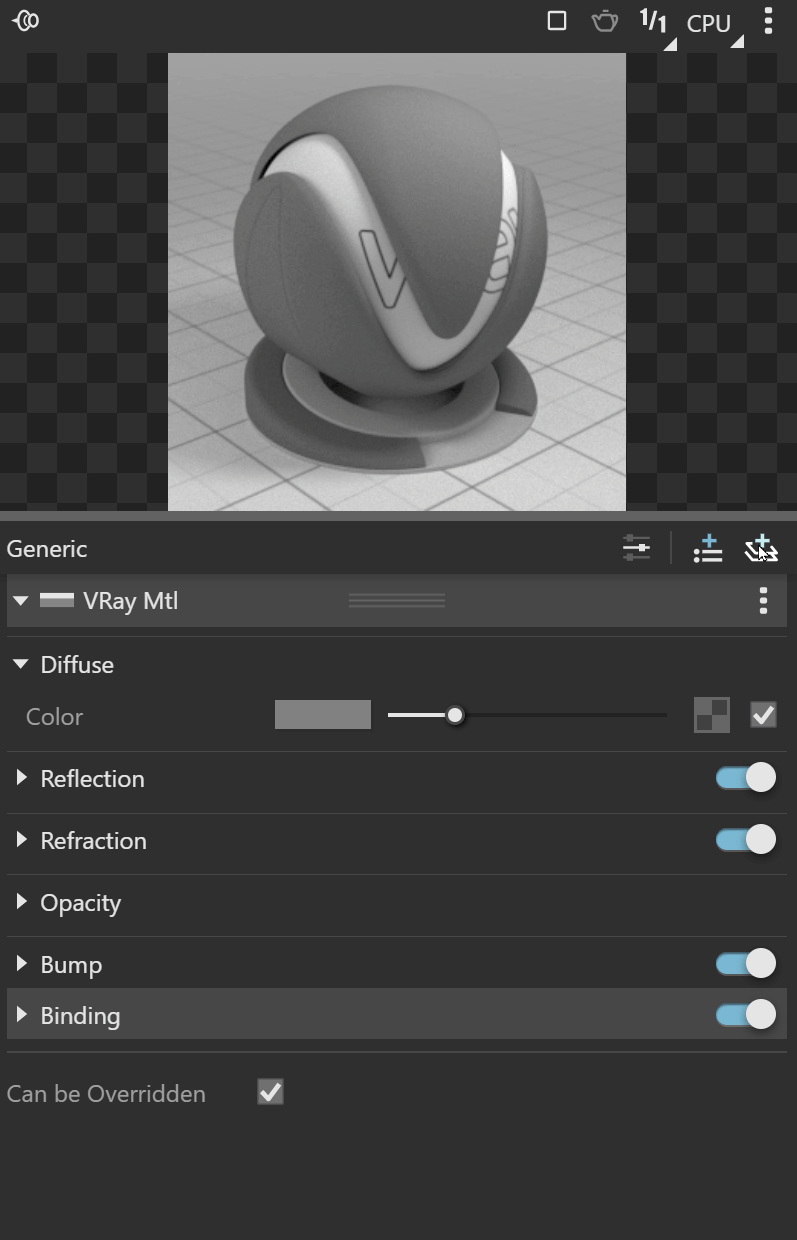The image size is (797, 1240).
Task: Click the sliders settings icon beside Generic
Action: click(x=636, y=548)
